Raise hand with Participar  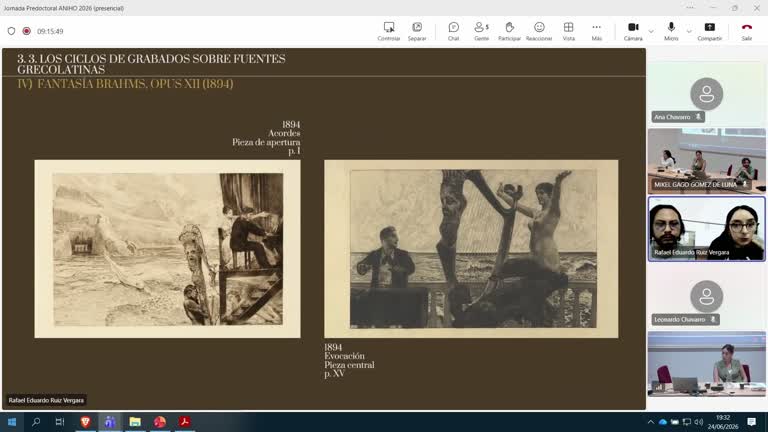point(509,31)
